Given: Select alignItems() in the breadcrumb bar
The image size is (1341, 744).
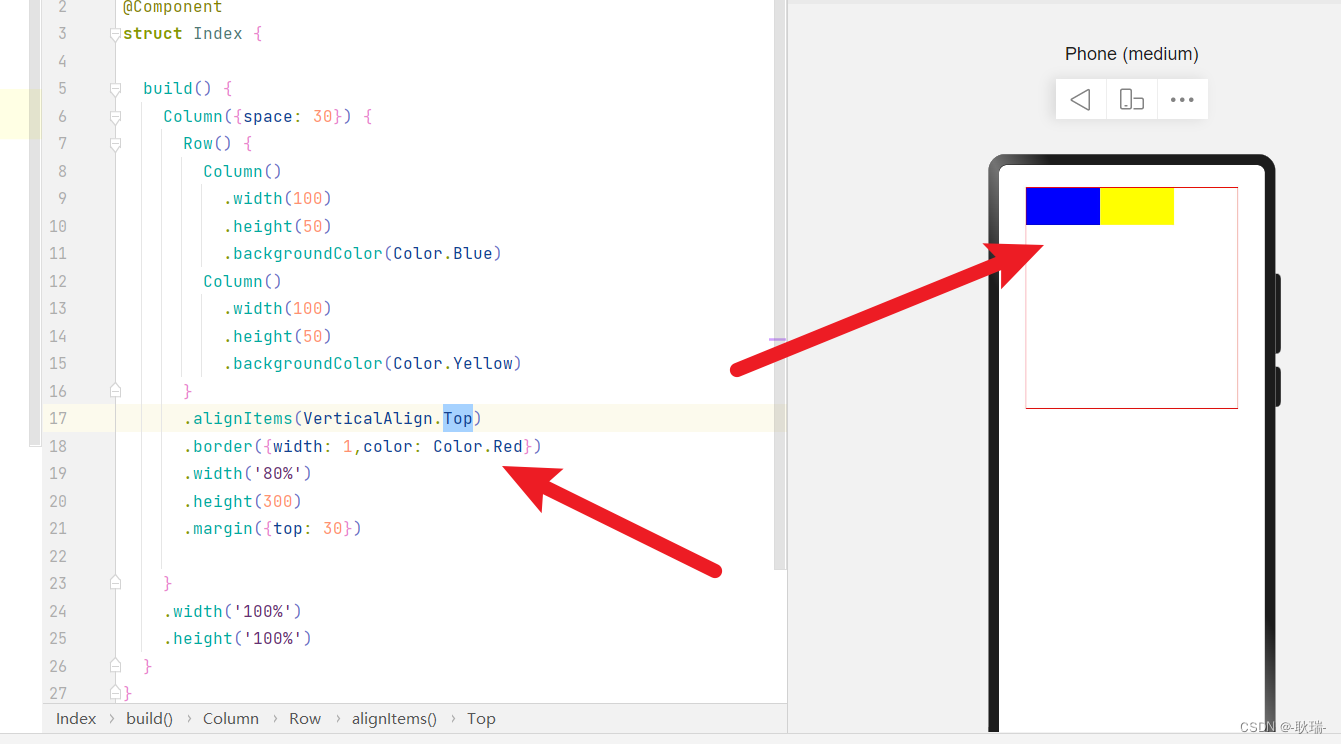Looking at the screenshot, I should (394, 719).
